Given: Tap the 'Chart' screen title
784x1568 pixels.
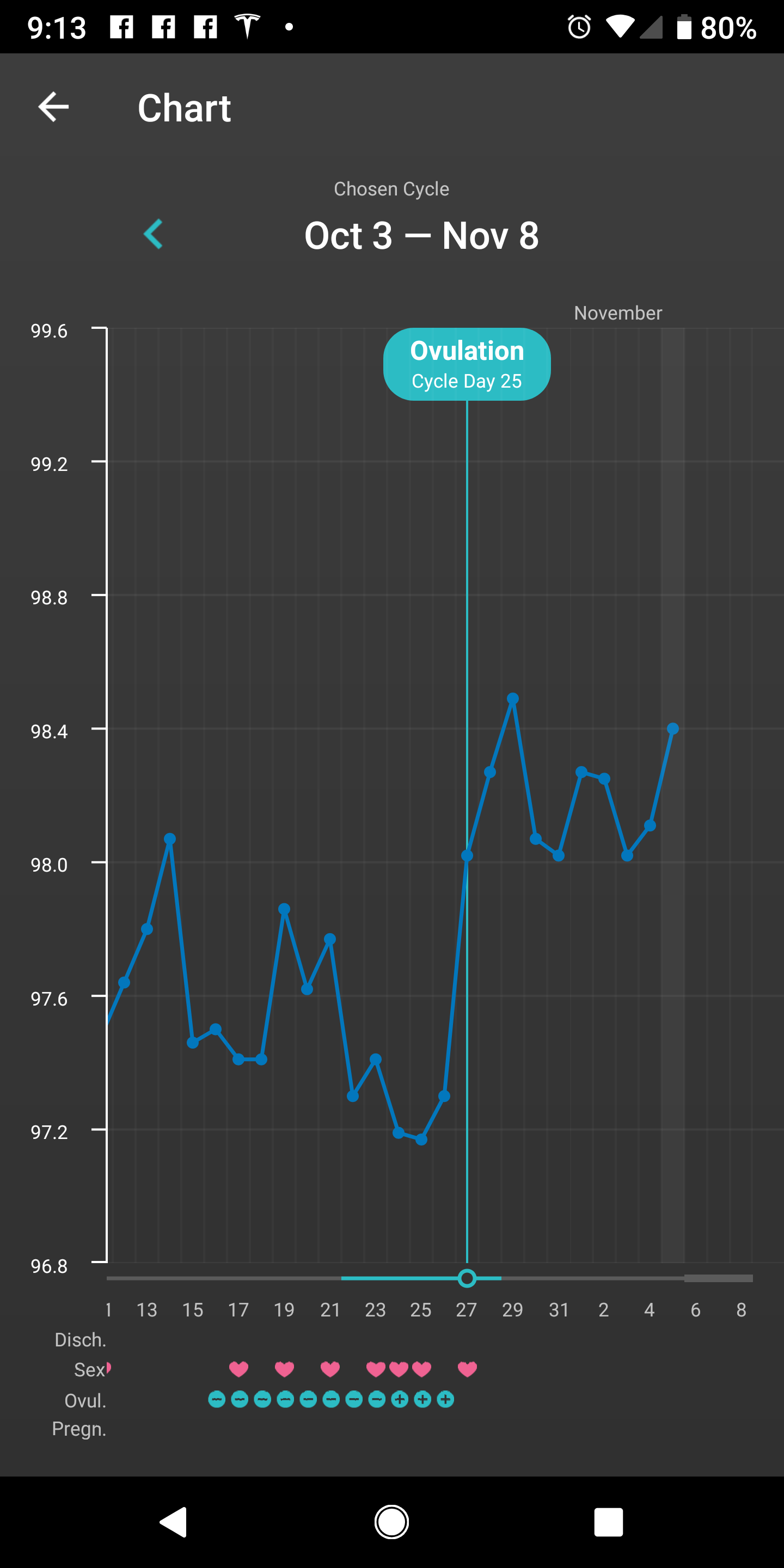Looking at the screenshot, I should tap(185, 108).
